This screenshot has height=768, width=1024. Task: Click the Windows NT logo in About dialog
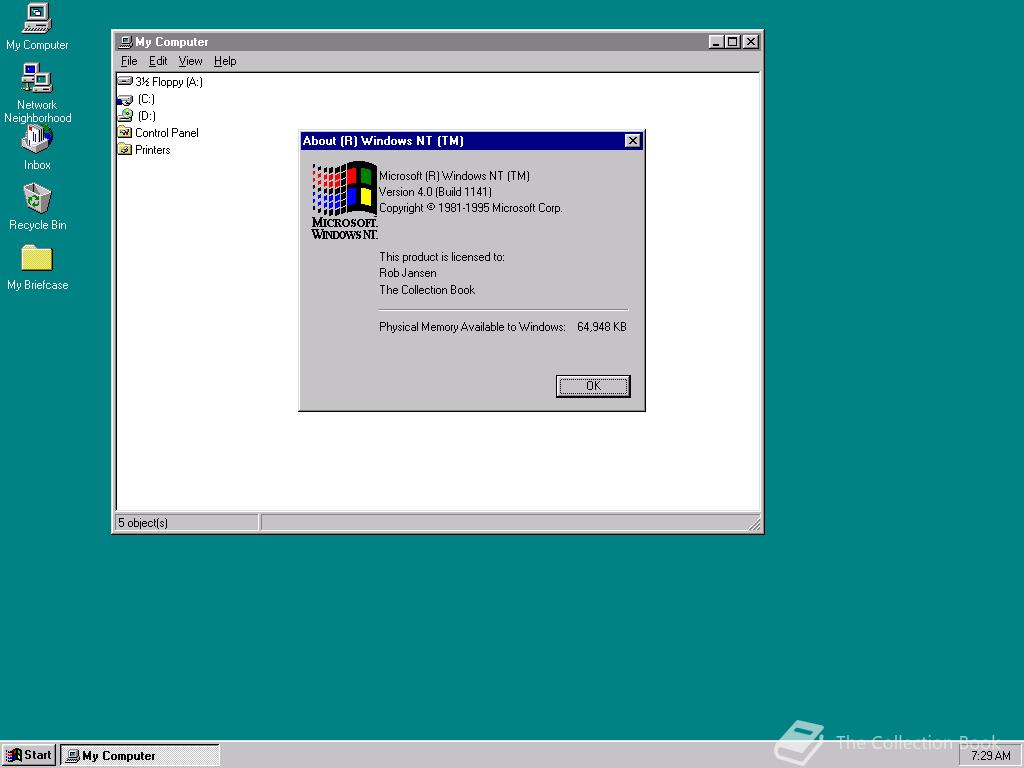[344, 200]
